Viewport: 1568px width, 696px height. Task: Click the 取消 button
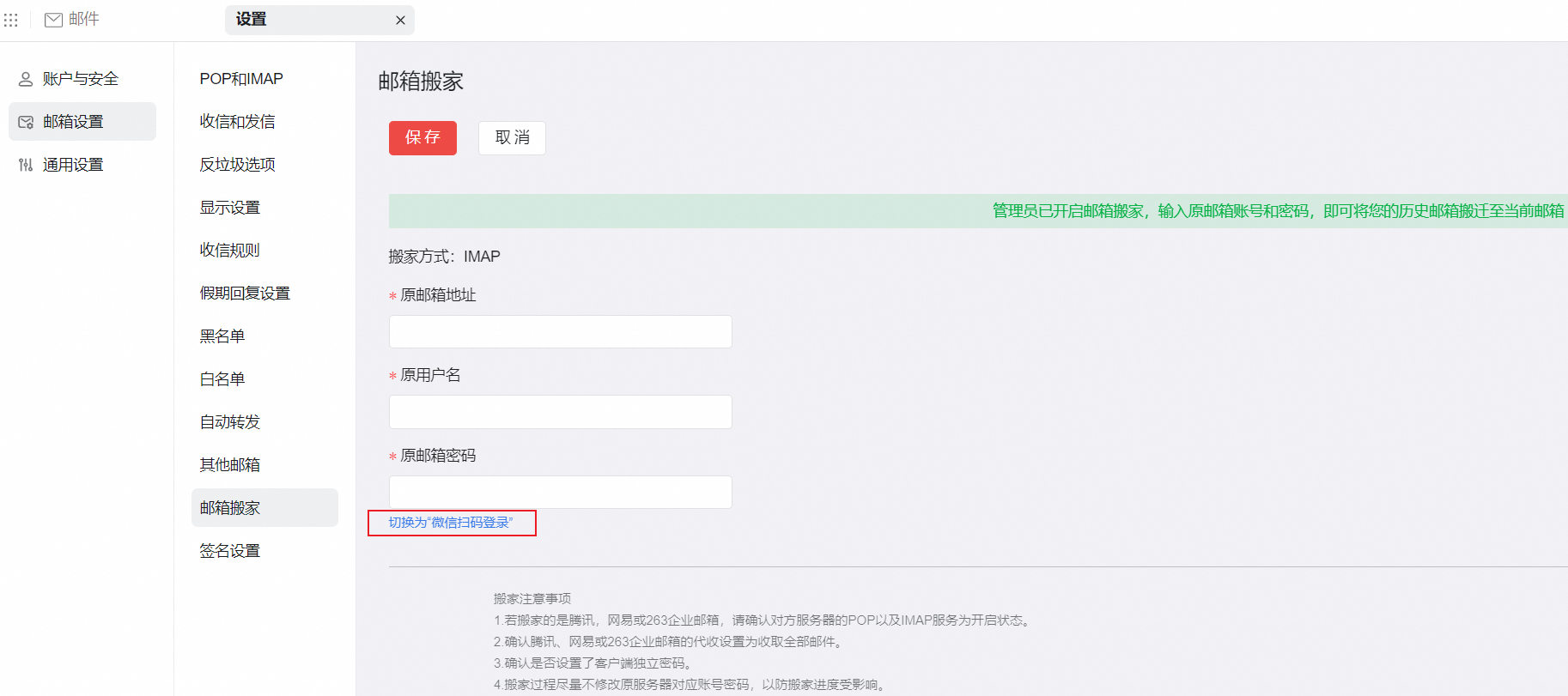tap(512, 138)
